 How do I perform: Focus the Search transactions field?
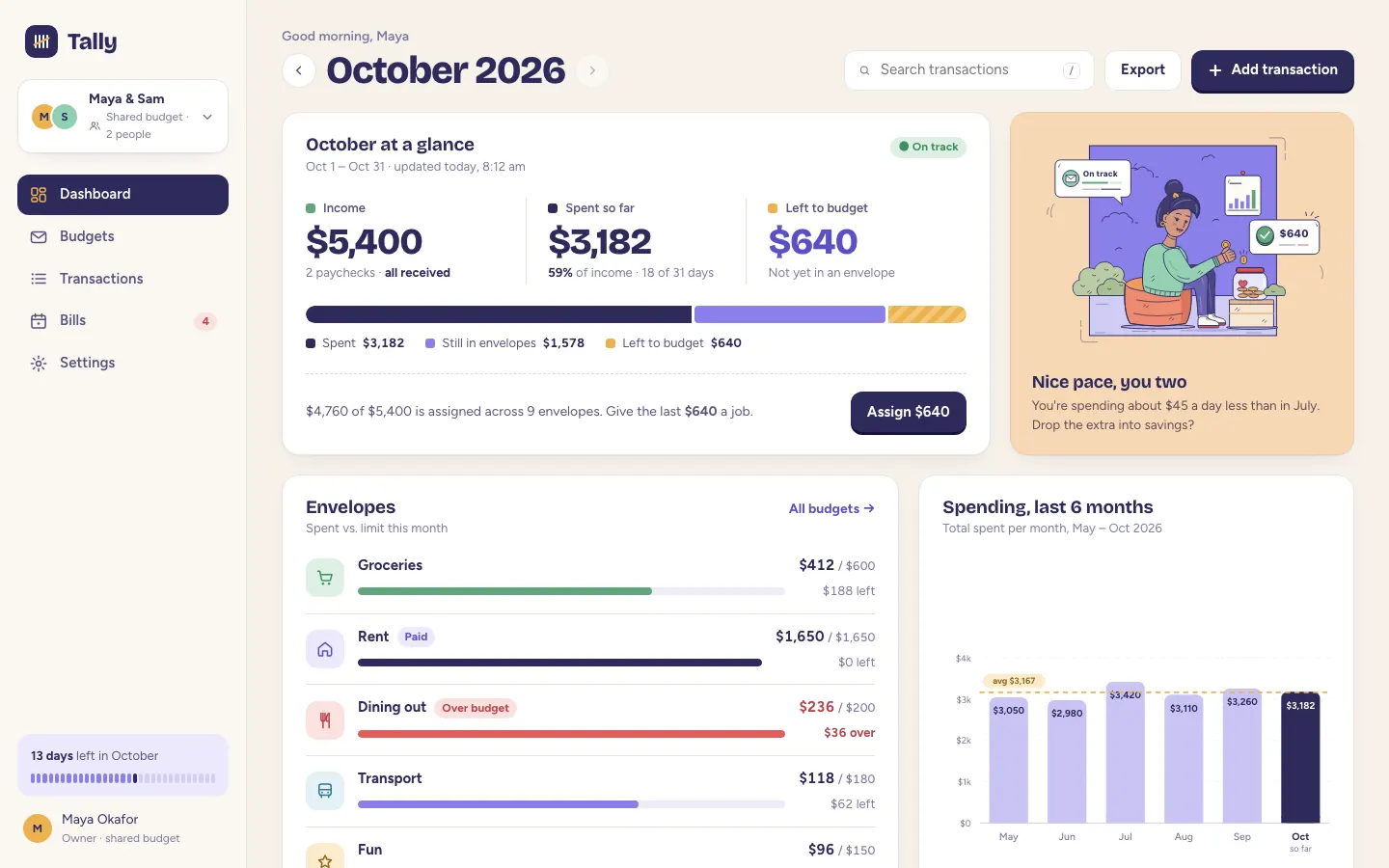click(968, 70)
